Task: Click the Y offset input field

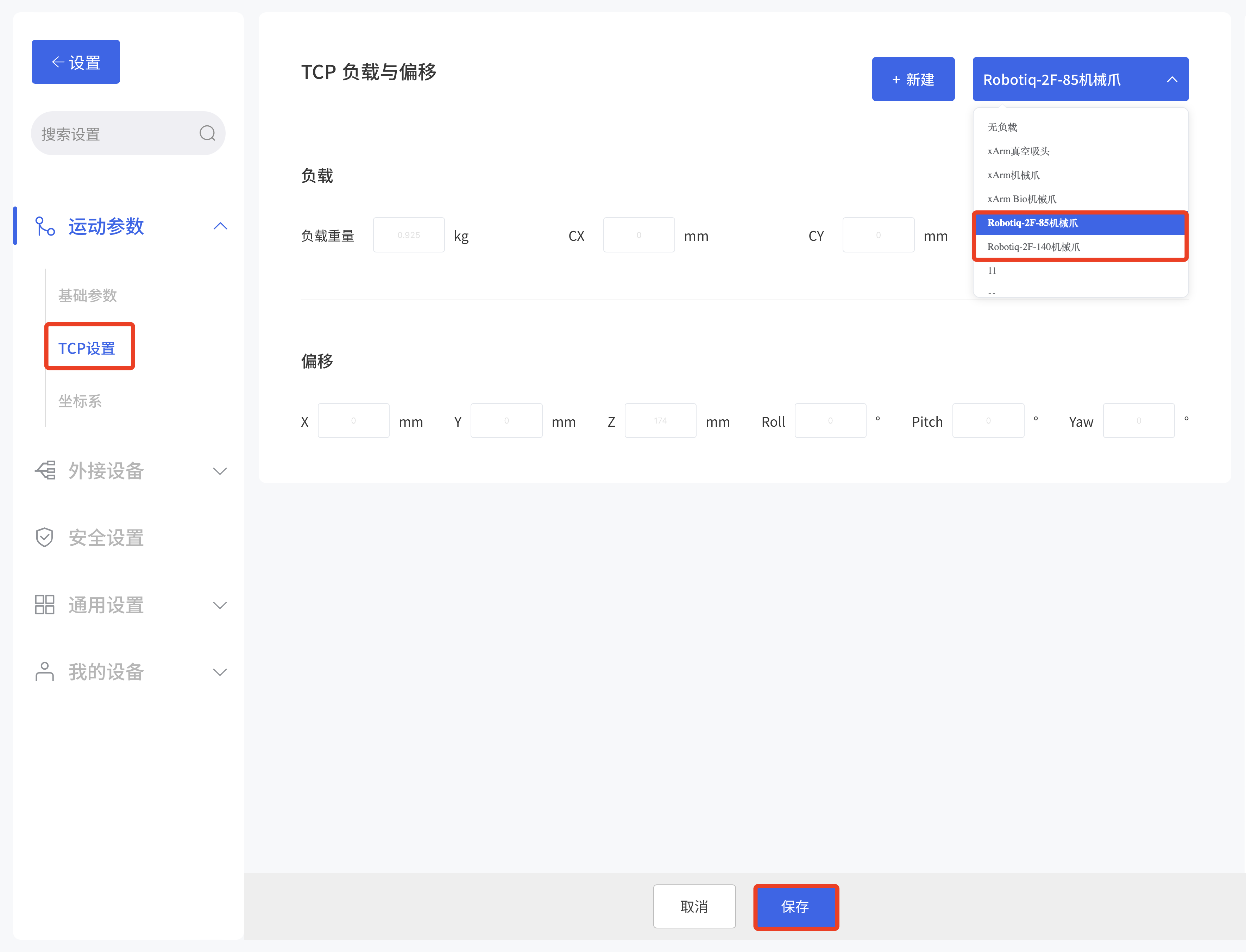Action: (x=506, y=420)
